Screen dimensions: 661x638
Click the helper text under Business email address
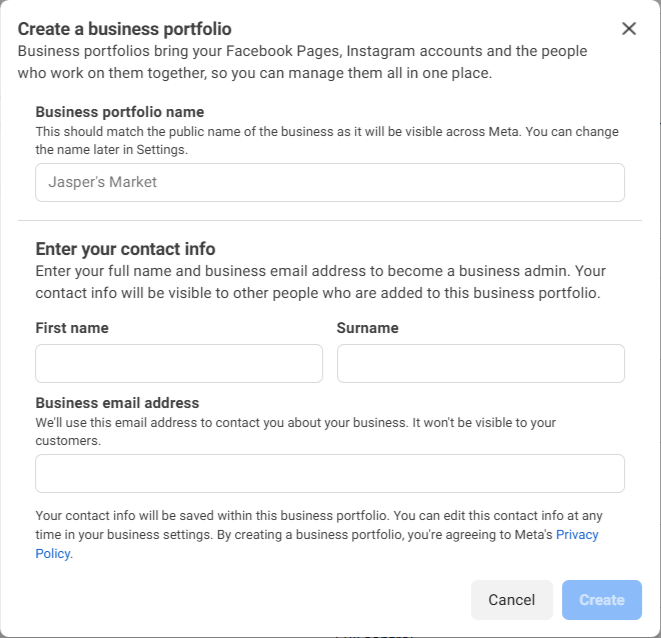coord(295,431)
